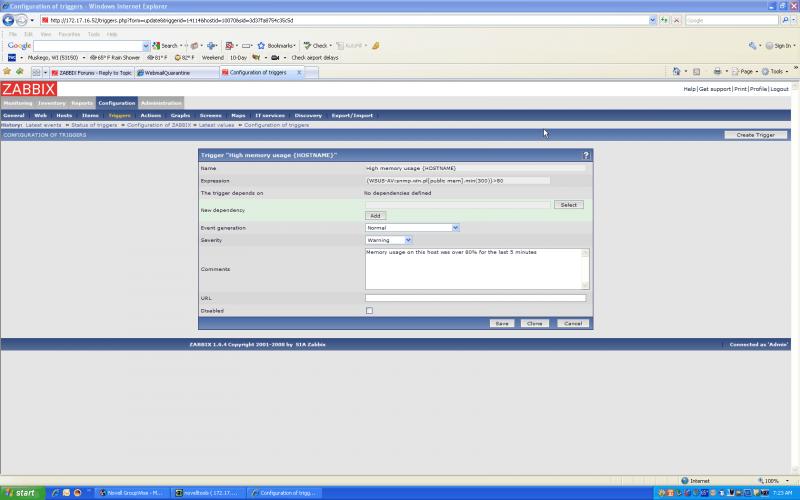The image size is (800, 500).
Task: Open the Severity dropdown
Action: [x=388, y=240]
